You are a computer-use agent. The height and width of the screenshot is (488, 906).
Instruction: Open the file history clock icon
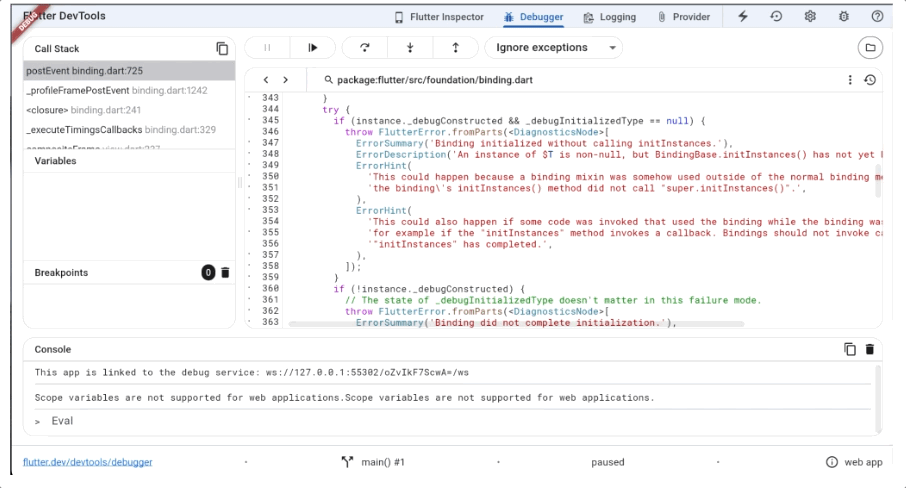870,80
